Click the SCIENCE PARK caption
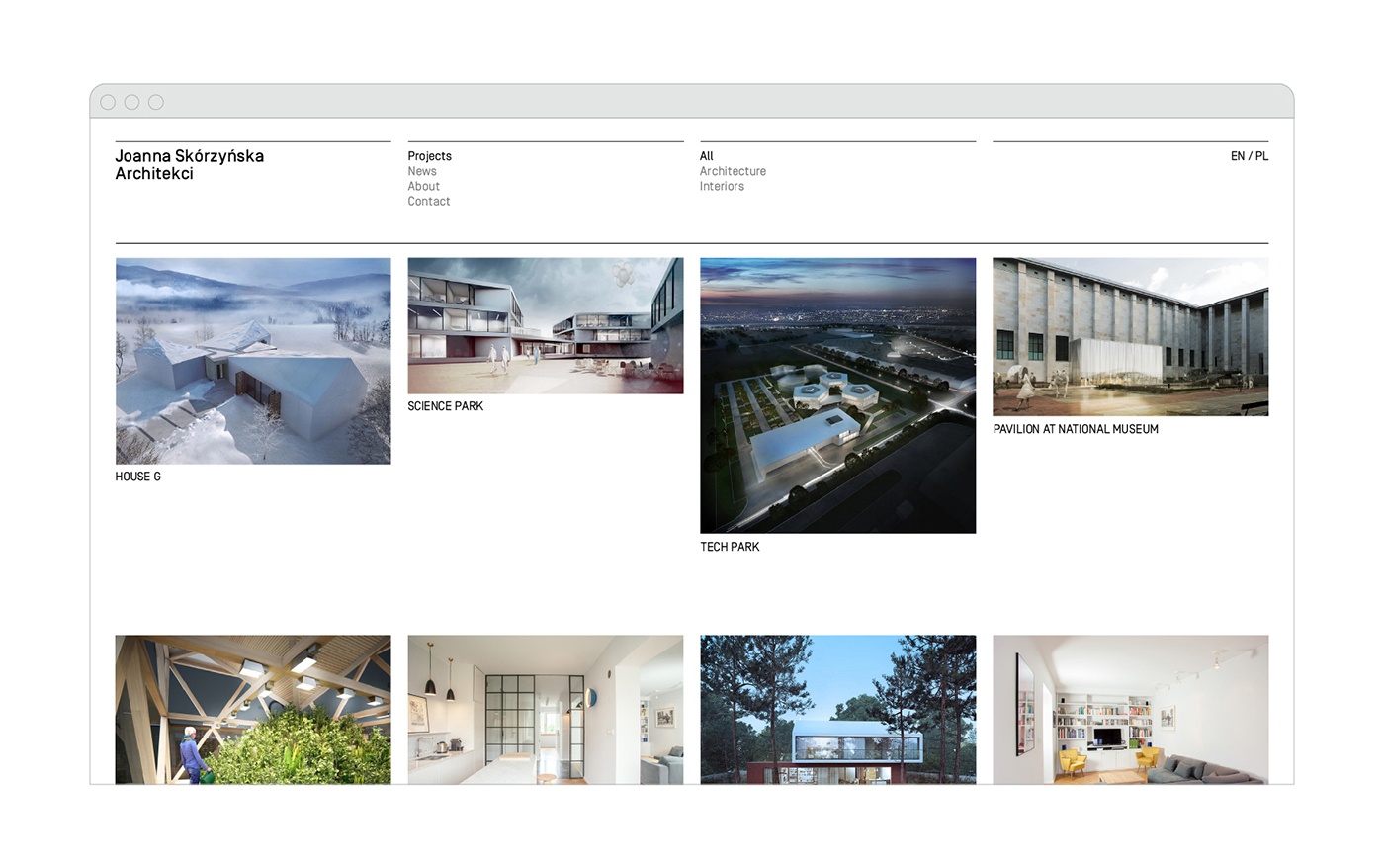The image size is (1384, 868). click(x=445, y=406)
